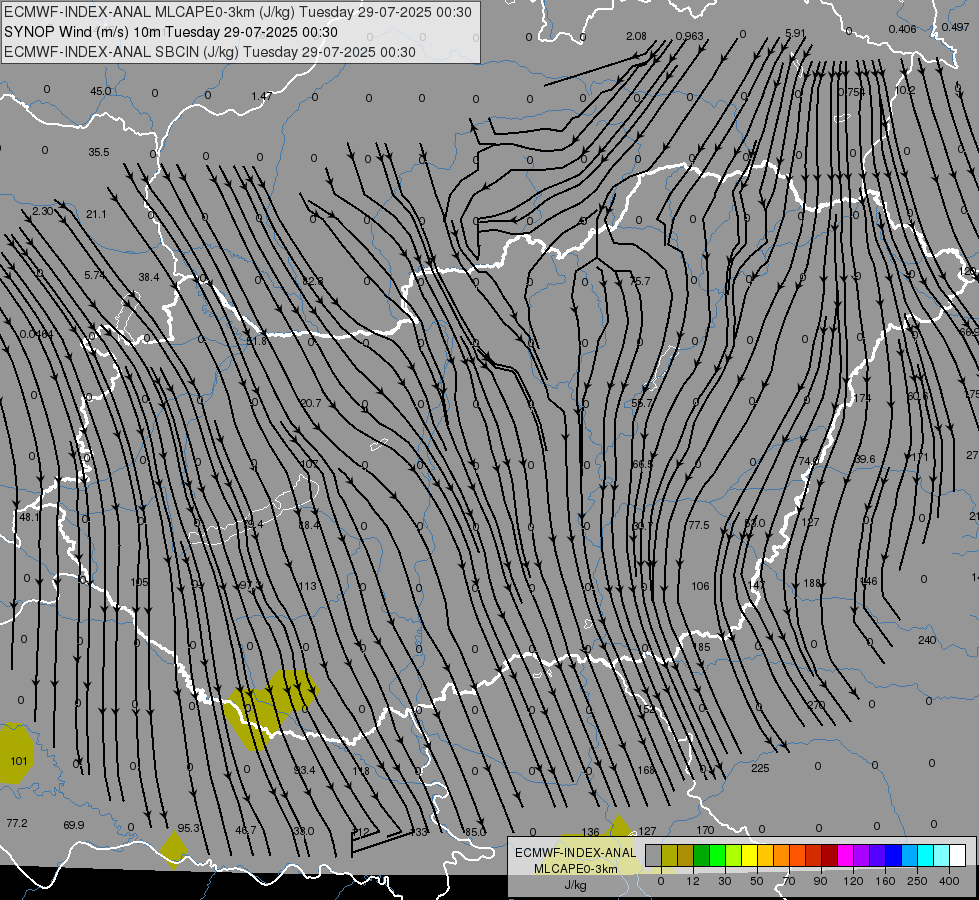Select the pale cyan legend swatch
The width and height of the screenshot is (979, 900).
(x=942, y=855)
